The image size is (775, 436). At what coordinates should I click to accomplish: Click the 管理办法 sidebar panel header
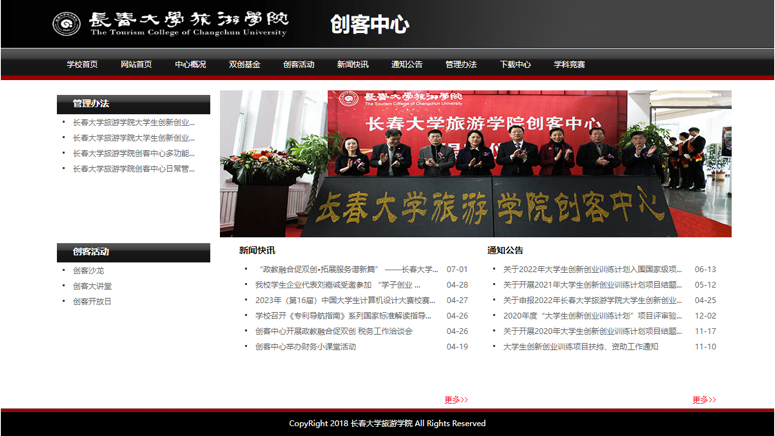(133, 104)
